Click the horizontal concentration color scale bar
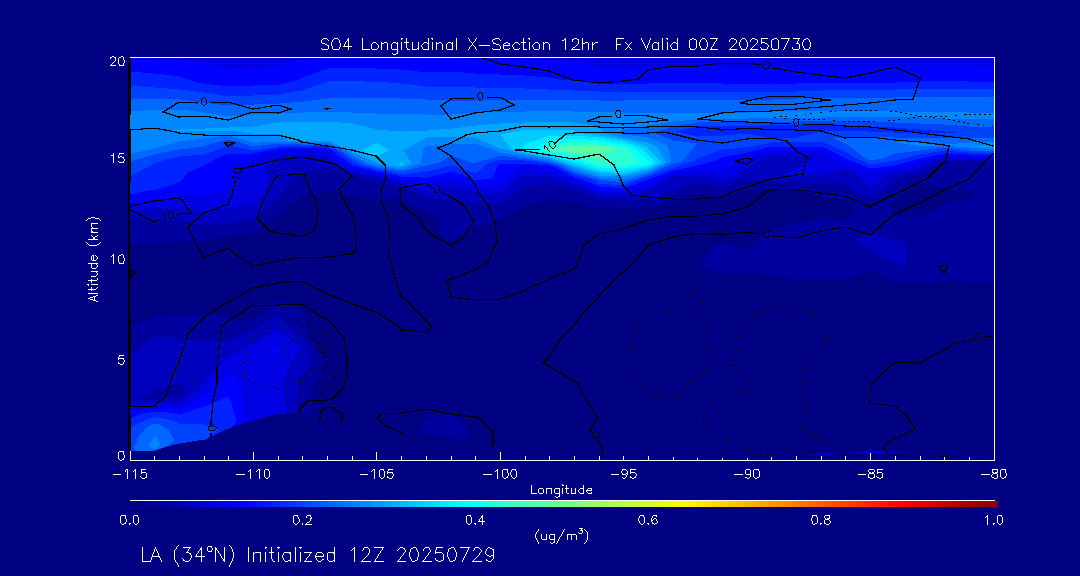Image resolution: width=1080 pixels, height=576 pixels. pos(563,504)
